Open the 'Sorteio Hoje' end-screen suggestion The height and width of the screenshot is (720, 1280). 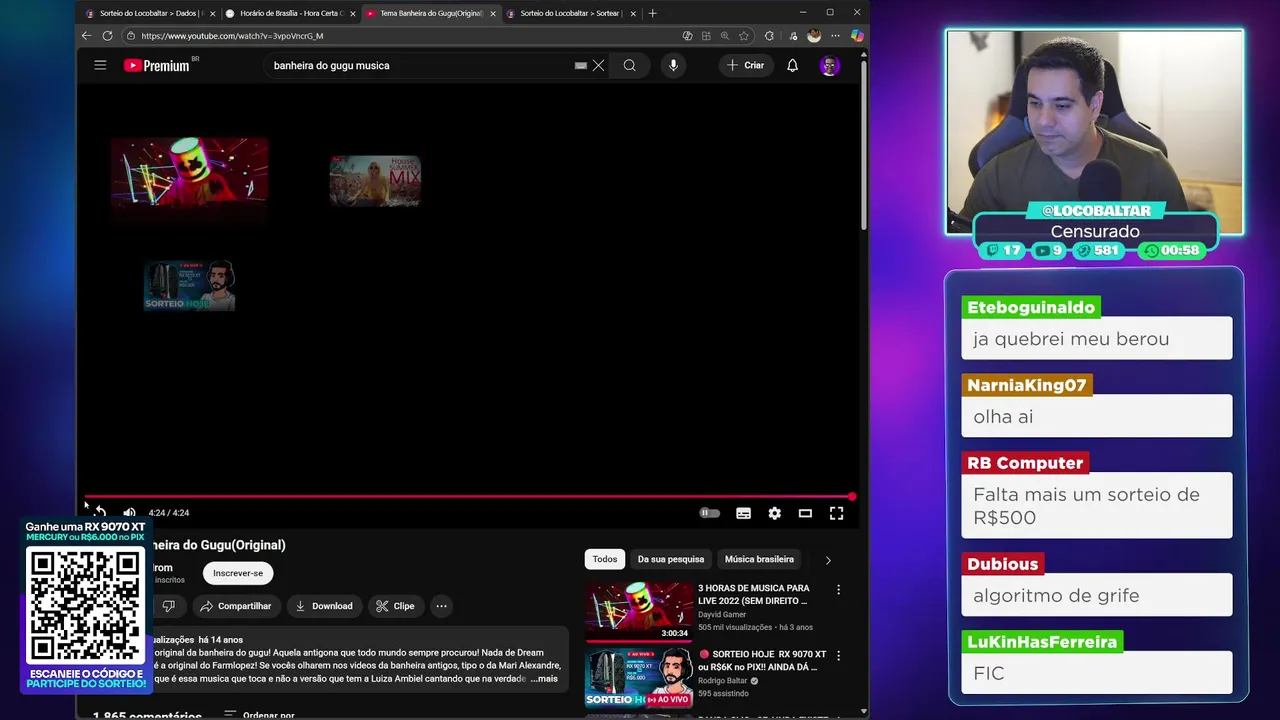[x=189, y=286]
